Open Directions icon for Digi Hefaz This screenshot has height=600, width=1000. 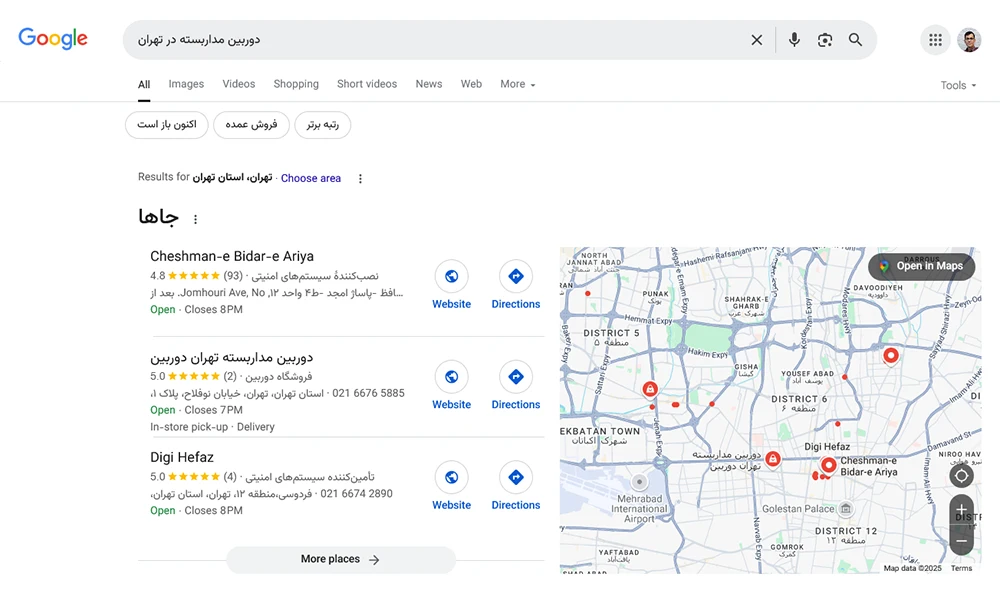click(x=516, y=477)
